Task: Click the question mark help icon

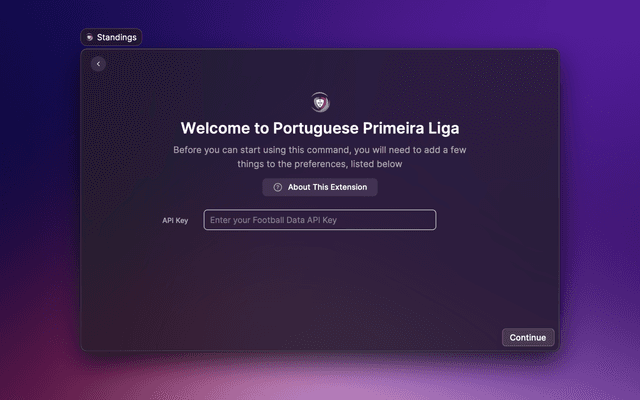Action: pos(278,187)
